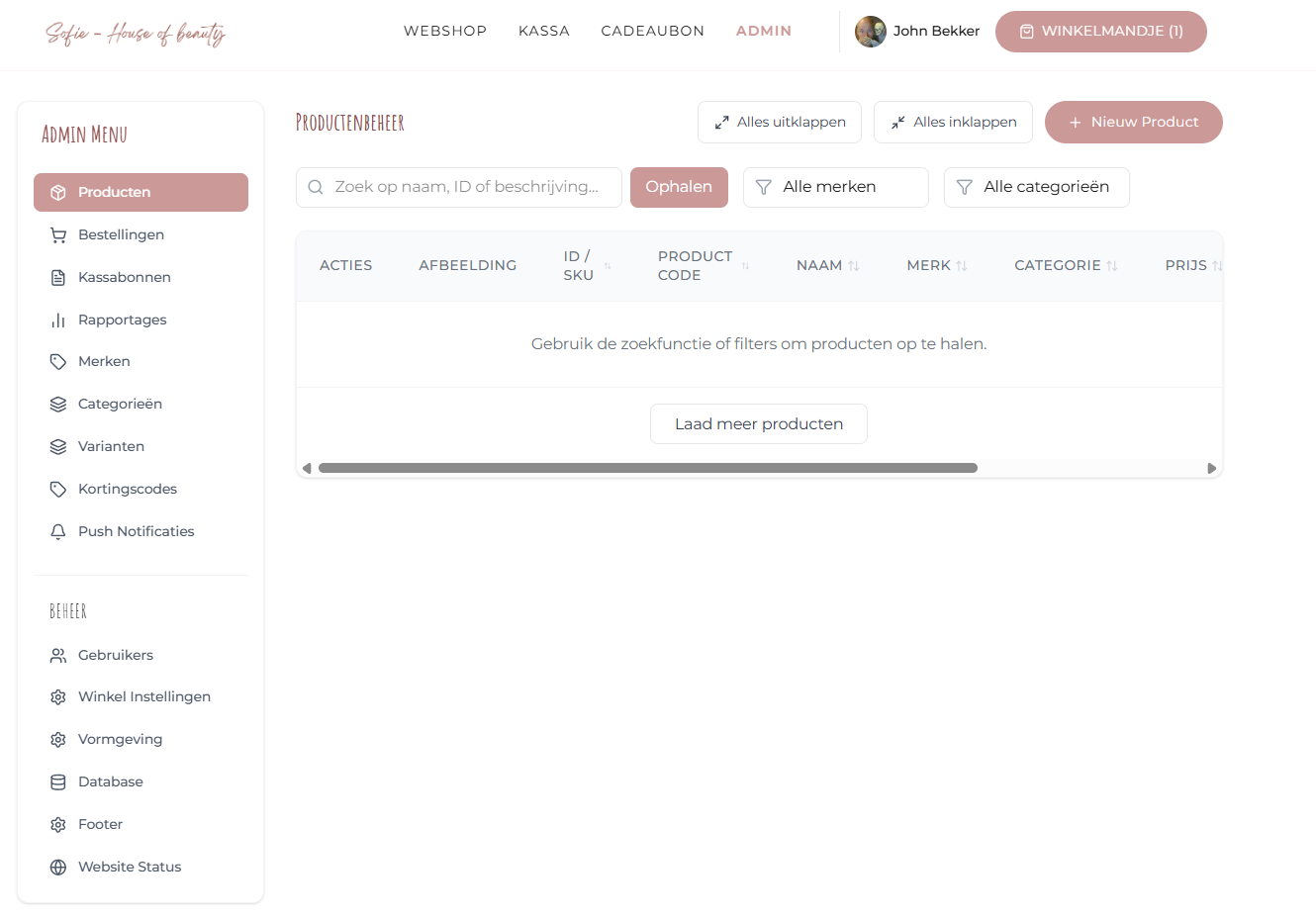The width and height of the screenshot is (1316, 918).
Task: Open the Alle categorieën filter dropdown
Action: 1036,187
